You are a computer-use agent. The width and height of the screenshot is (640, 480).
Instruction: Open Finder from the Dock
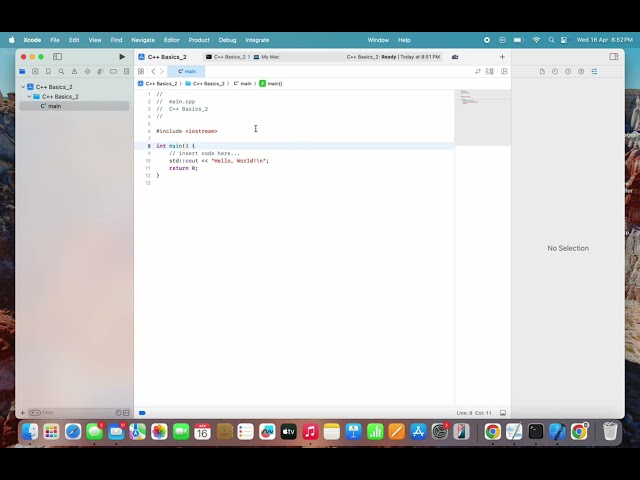(x=30, y=431)
